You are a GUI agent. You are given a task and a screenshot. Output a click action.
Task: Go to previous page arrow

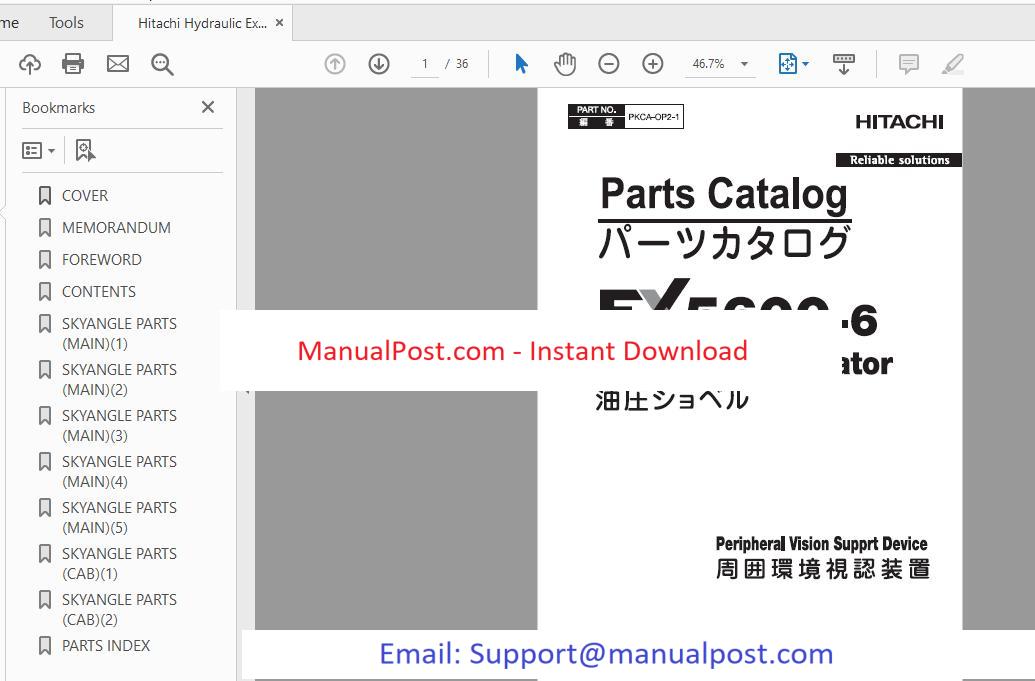(335, 64)
